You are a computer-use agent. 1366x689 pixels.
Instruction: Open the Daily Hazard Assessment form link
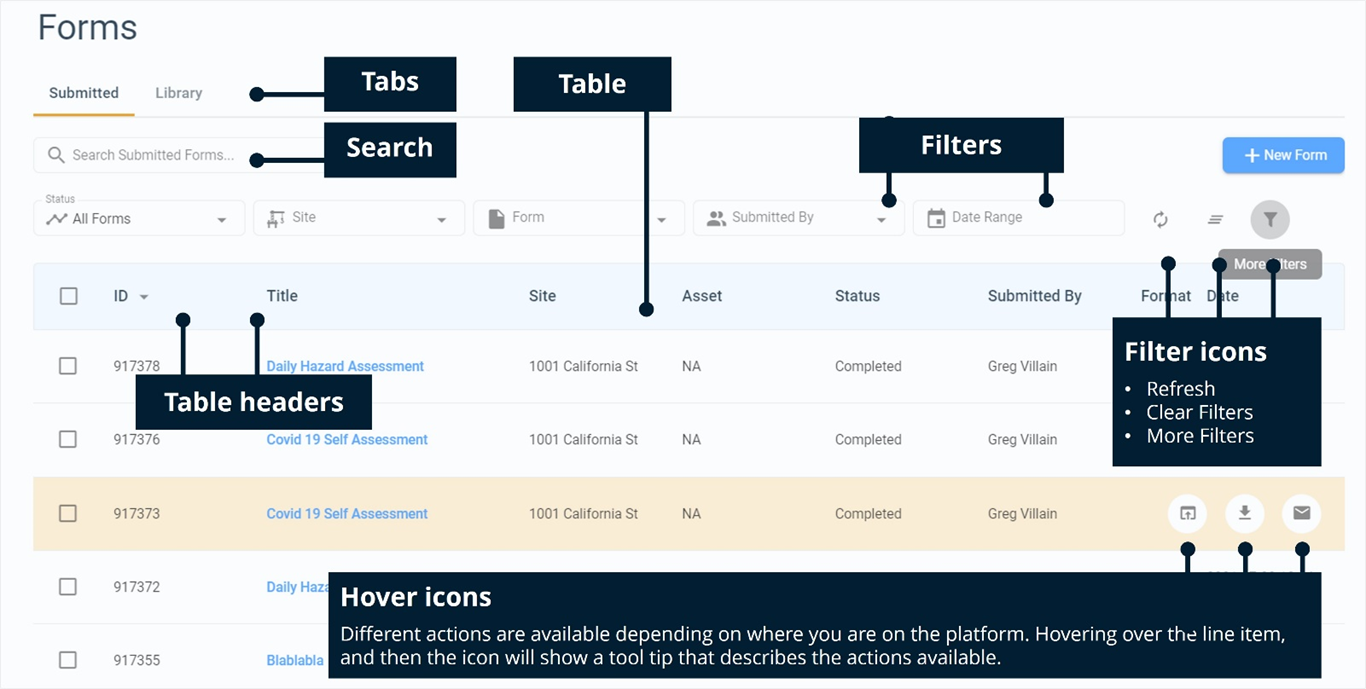point(345,366)
